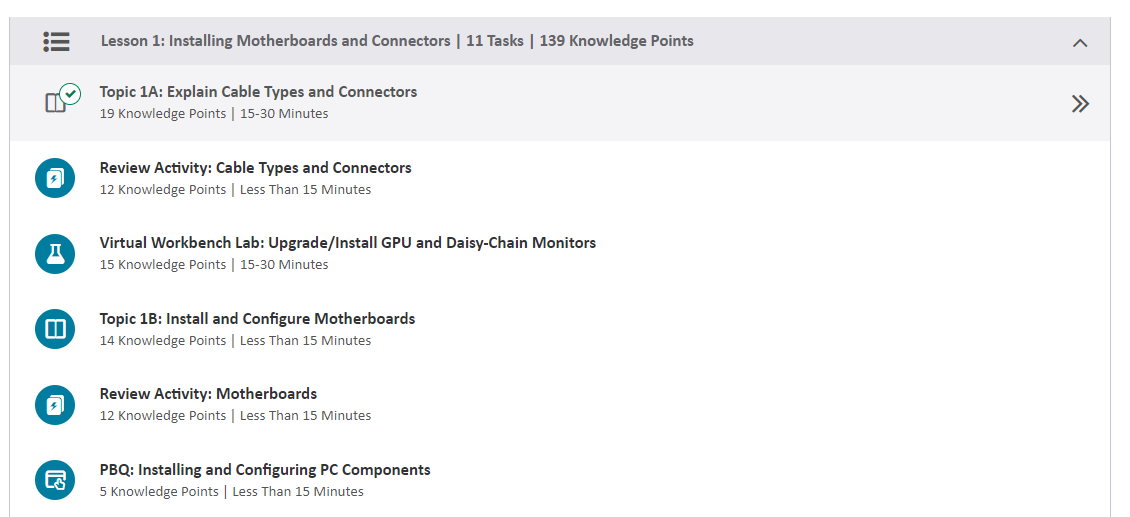Collapse the Lesson 1: Installing Motherboards header
1130x517 pixels.
560,41
